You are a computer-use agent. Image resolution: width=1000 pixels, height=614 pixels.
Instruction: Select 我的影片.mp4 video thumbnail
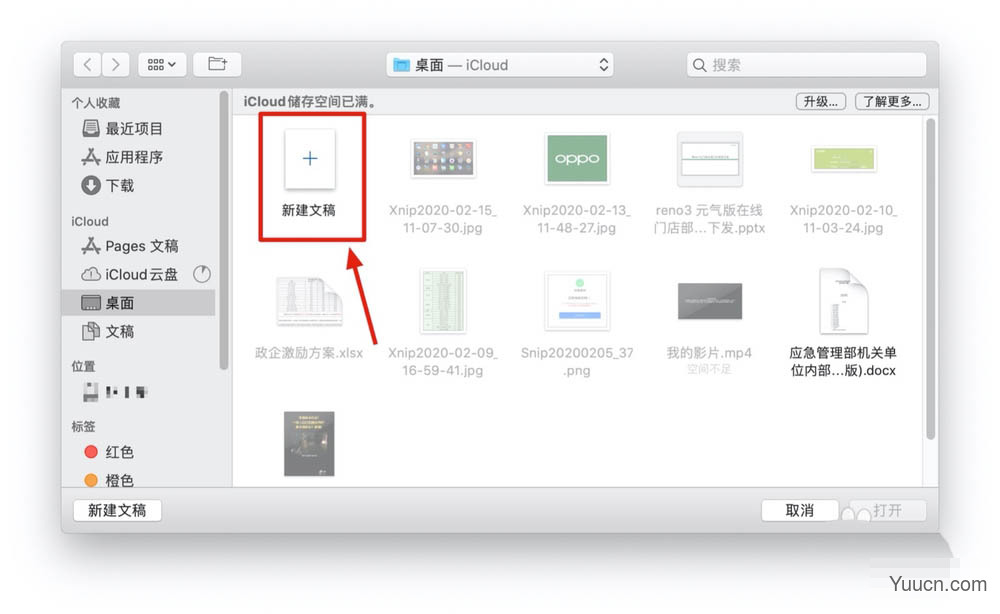[710, 301]
